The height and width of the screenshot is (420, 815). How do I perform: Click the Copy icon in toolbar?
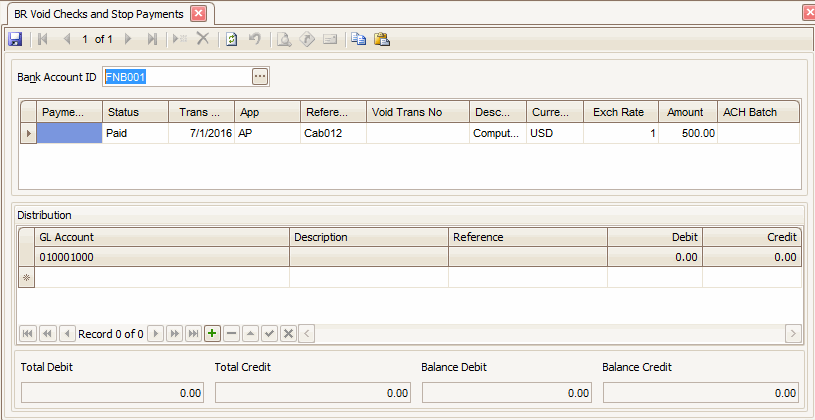359,39
